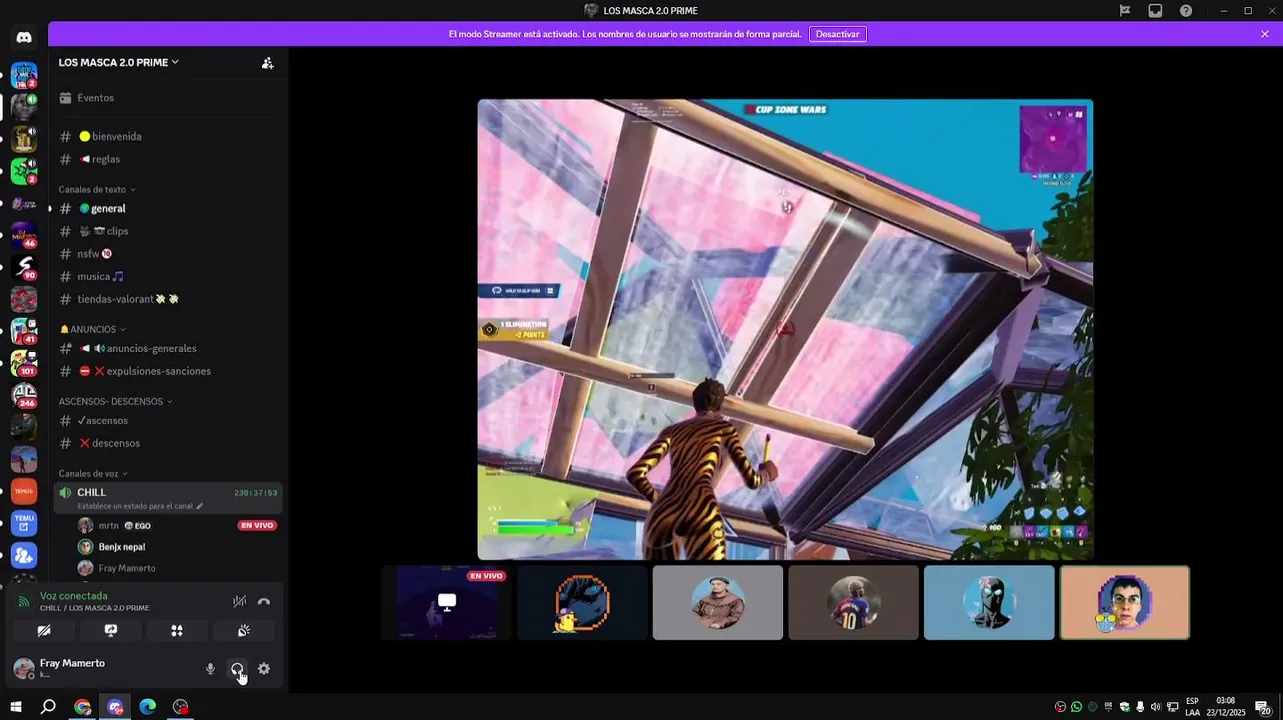
Task: Open server icon with badge 90
Action: point(24,266)
